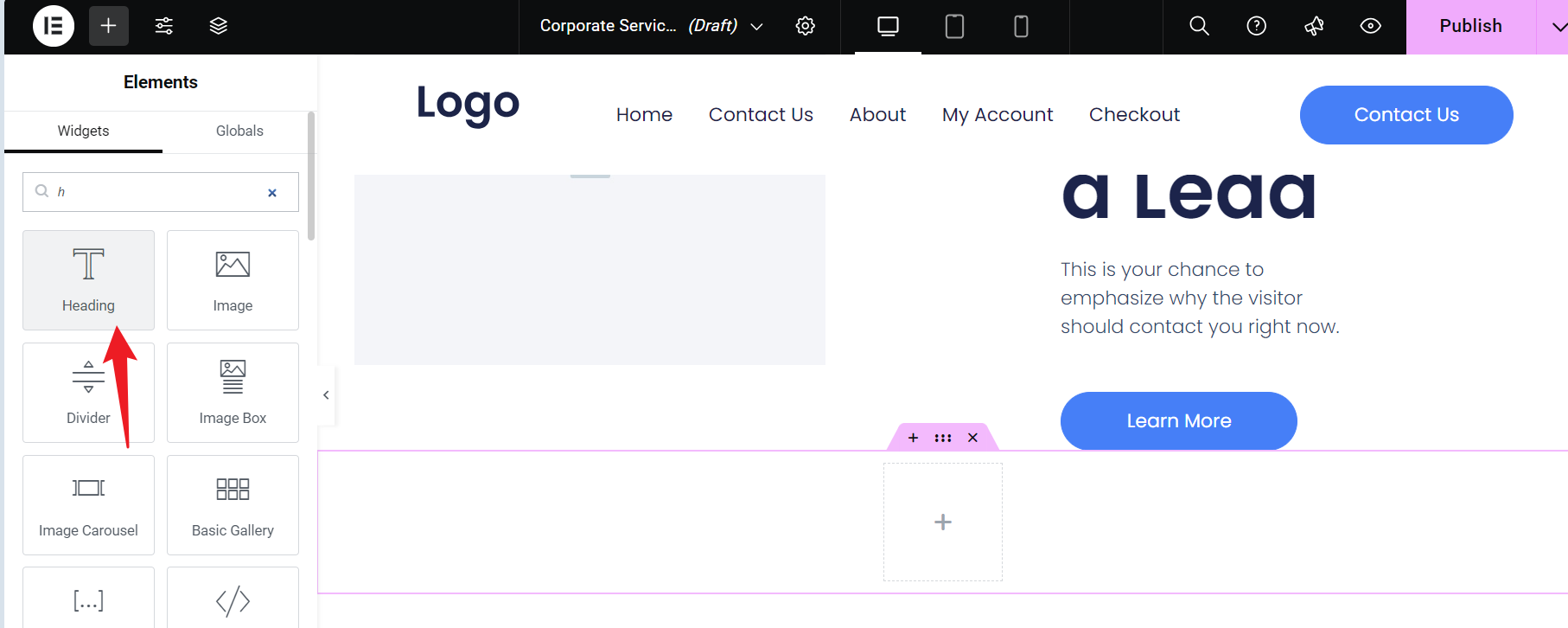The height and width of the screenshot is (628, 1568).
Task: Click the Elementor logo icon
Action: click(x=53, y=26)
